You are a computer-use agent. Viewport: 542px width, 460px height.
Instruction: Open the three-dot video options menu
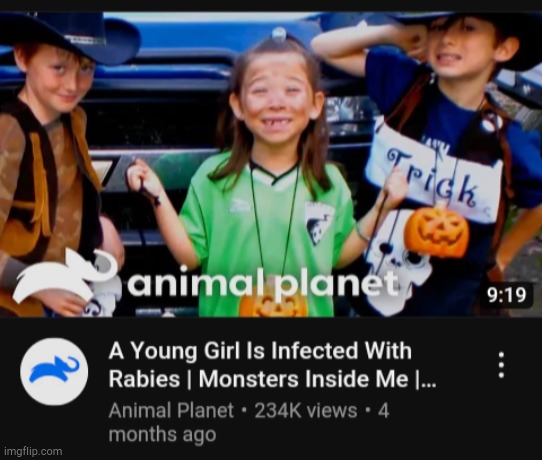[x=501, y=365]
